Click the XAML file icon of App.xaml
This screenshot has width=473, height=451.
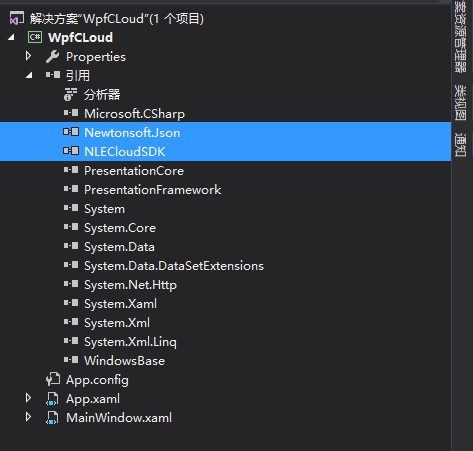click(52, 399)
